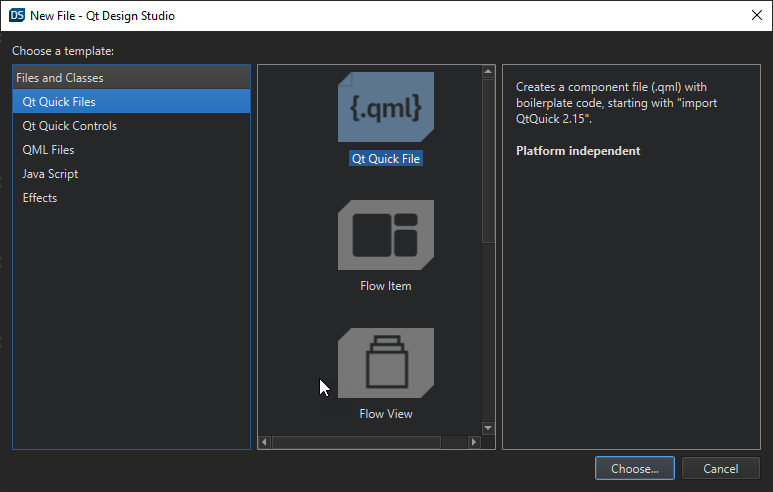The image size is (773, 492).
Task: Click the 'Choose a template:' label
Action: click(x=63, y=51)
